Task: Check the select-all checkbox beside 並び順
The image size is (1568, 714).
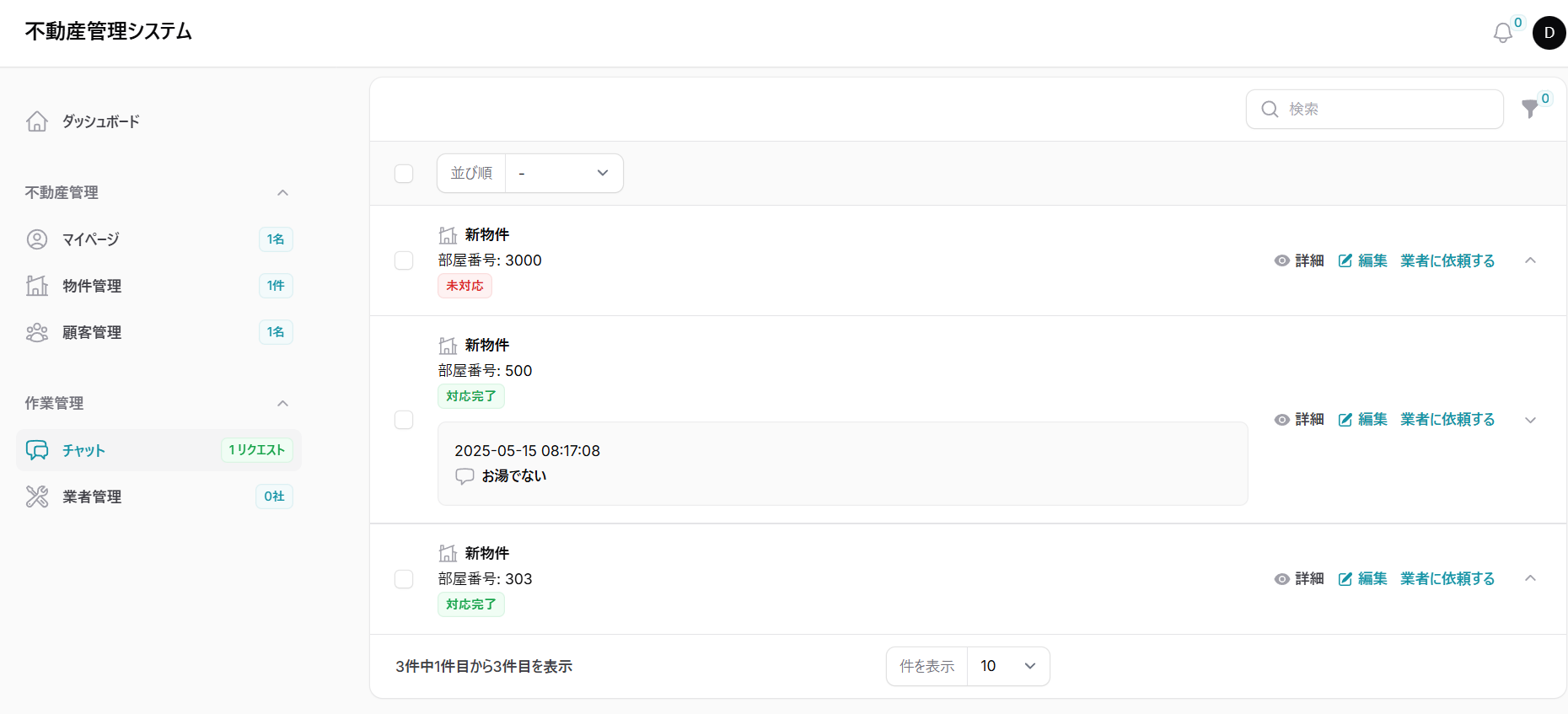Action: click(404, 174)
